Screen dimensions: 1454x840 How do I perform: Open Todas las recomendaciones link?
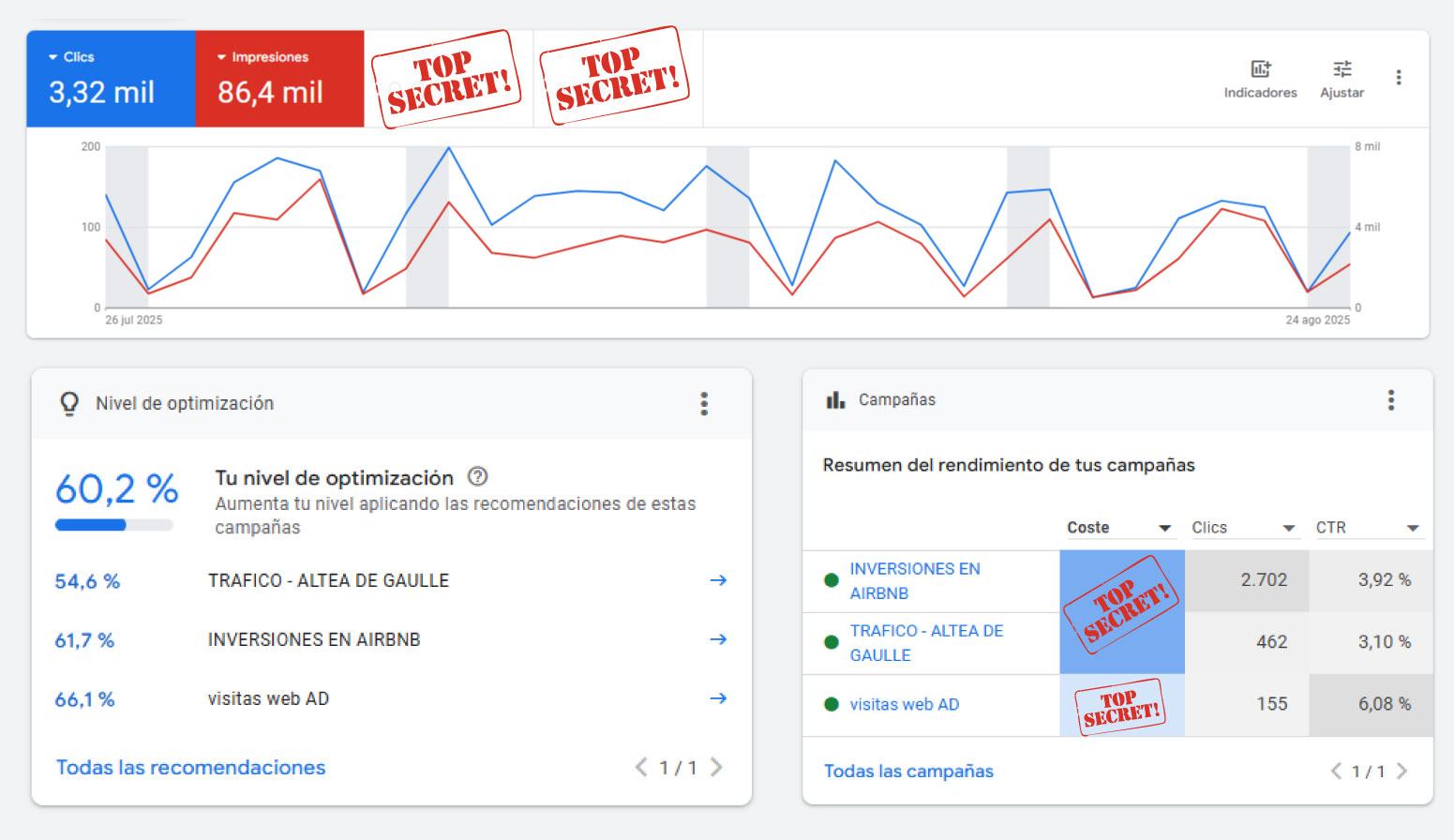pyautogui.click(x=190, y=768)
